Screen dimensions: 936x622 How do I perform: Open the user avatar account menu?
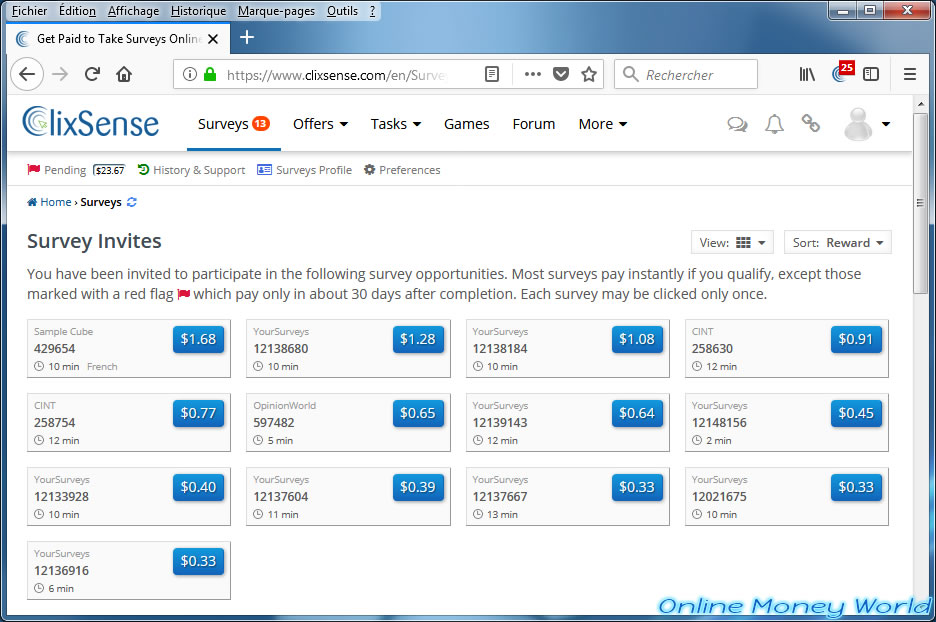[867, 124]
